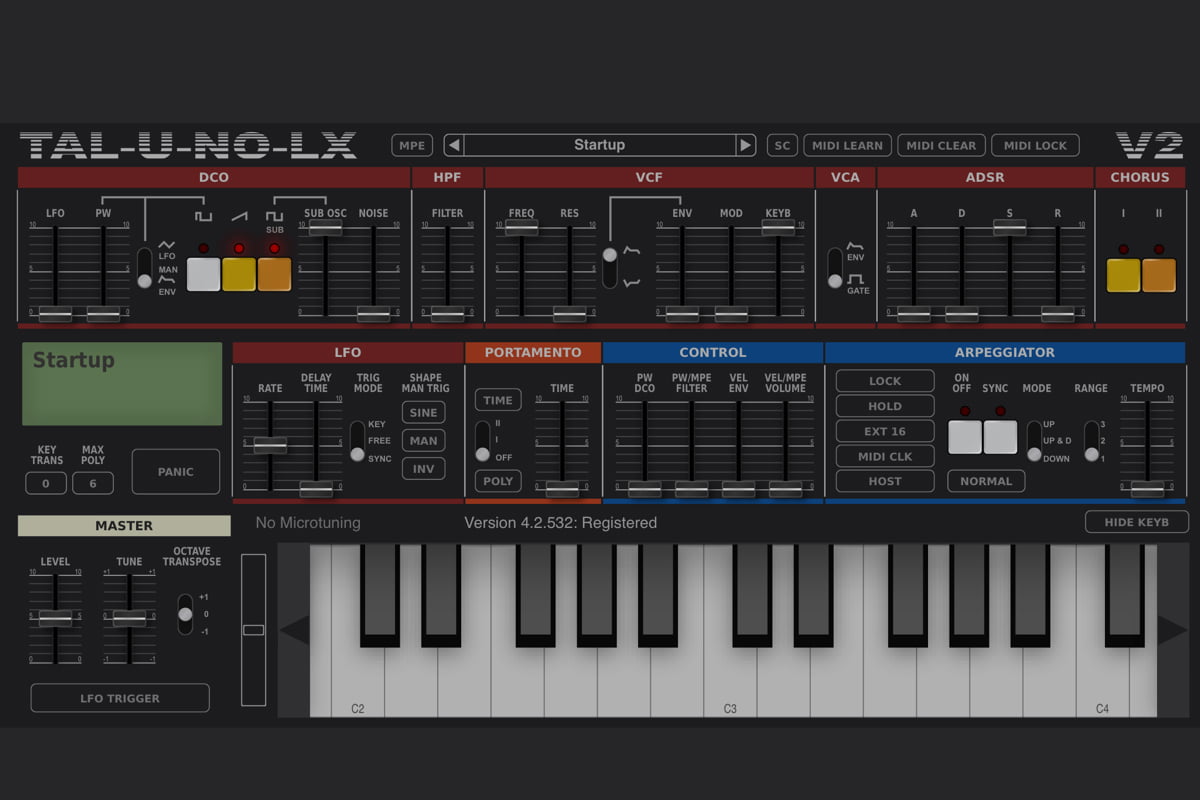
Task: Activate MIDI LEARN
Action: (847, 145)
